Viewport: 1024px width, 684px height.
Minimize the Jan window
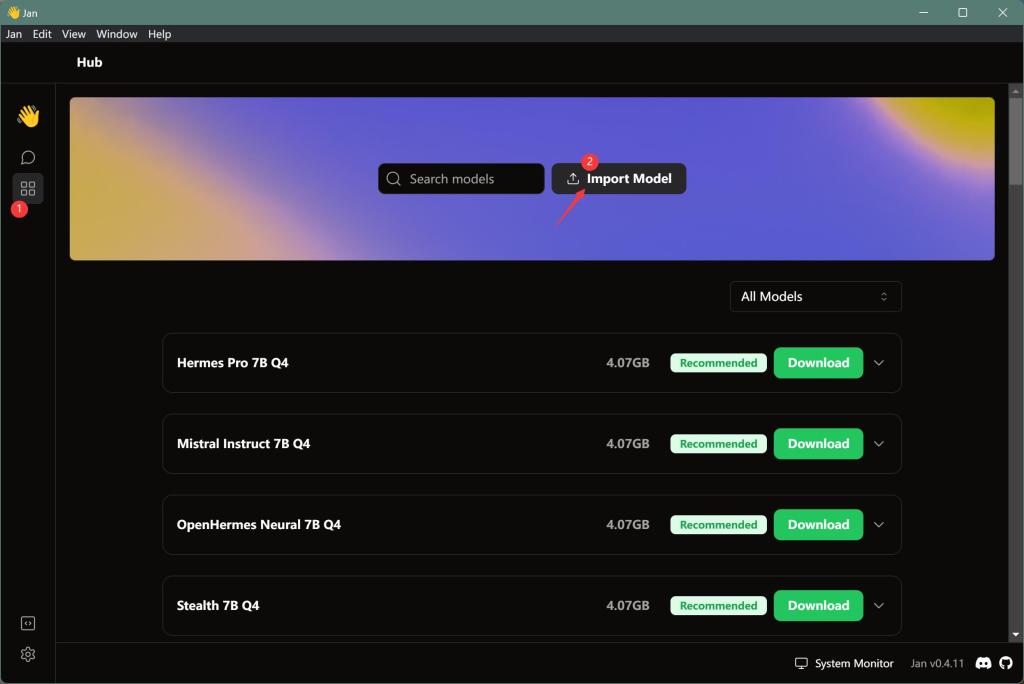point(923,12)
